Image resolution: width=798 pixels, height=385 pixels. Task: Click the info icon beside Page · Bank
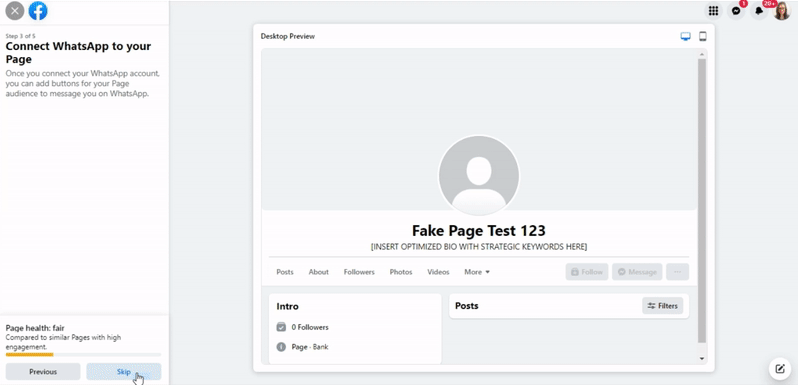[x=281, y=347]
